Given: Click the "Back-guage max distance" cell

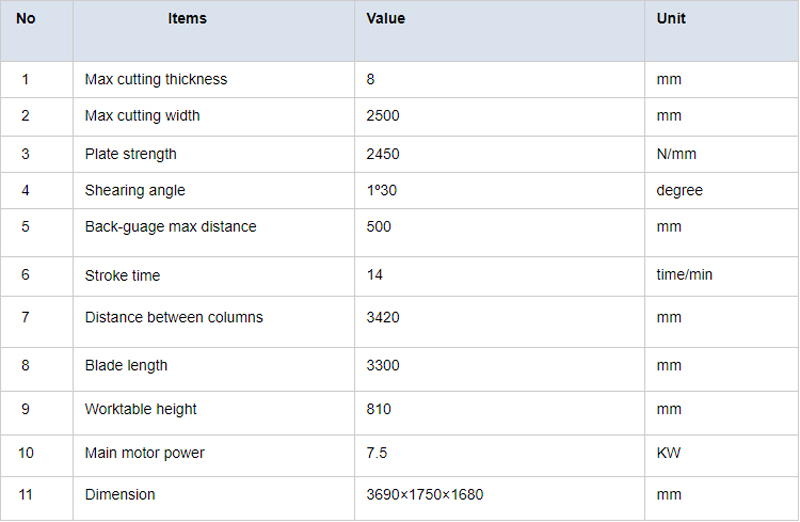Looking at the screenshot, I should [x=170, y=227].
